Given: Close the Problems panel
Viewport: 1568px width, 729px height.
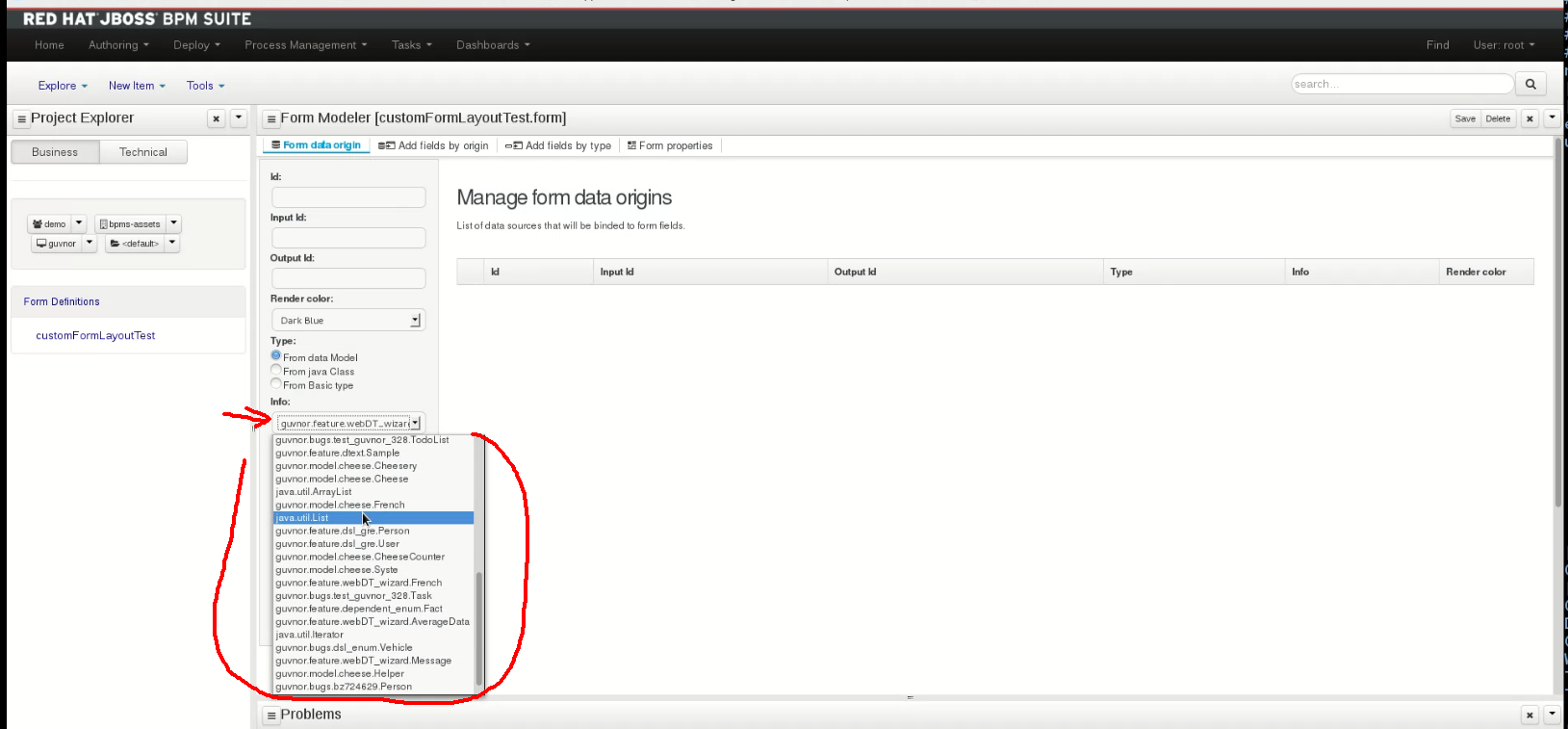Looking at the screenshot, I should click(x=1529, y=715).
